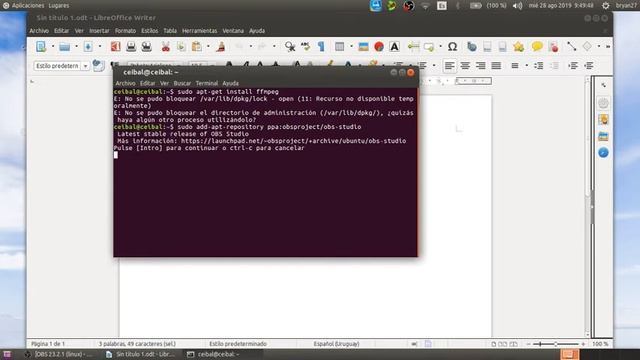Screen dimensions: 640x360
Task: Show more toolbar items chevron
Action: point(608,47)
